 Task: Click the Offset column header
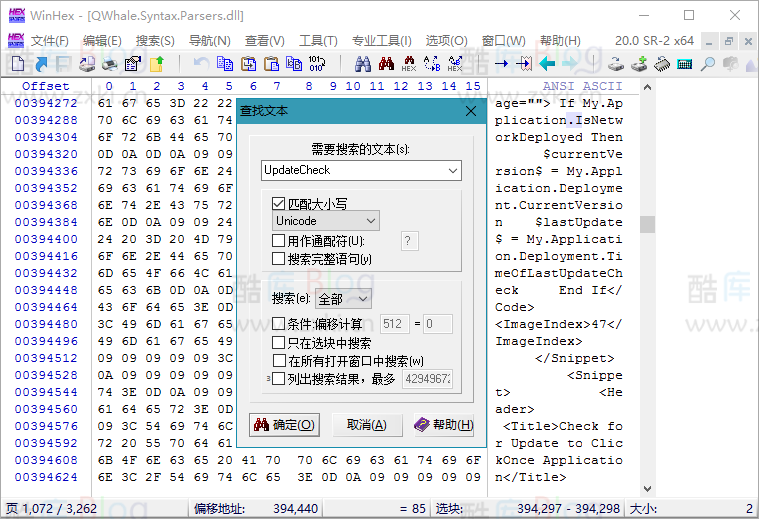click(46, 86)
